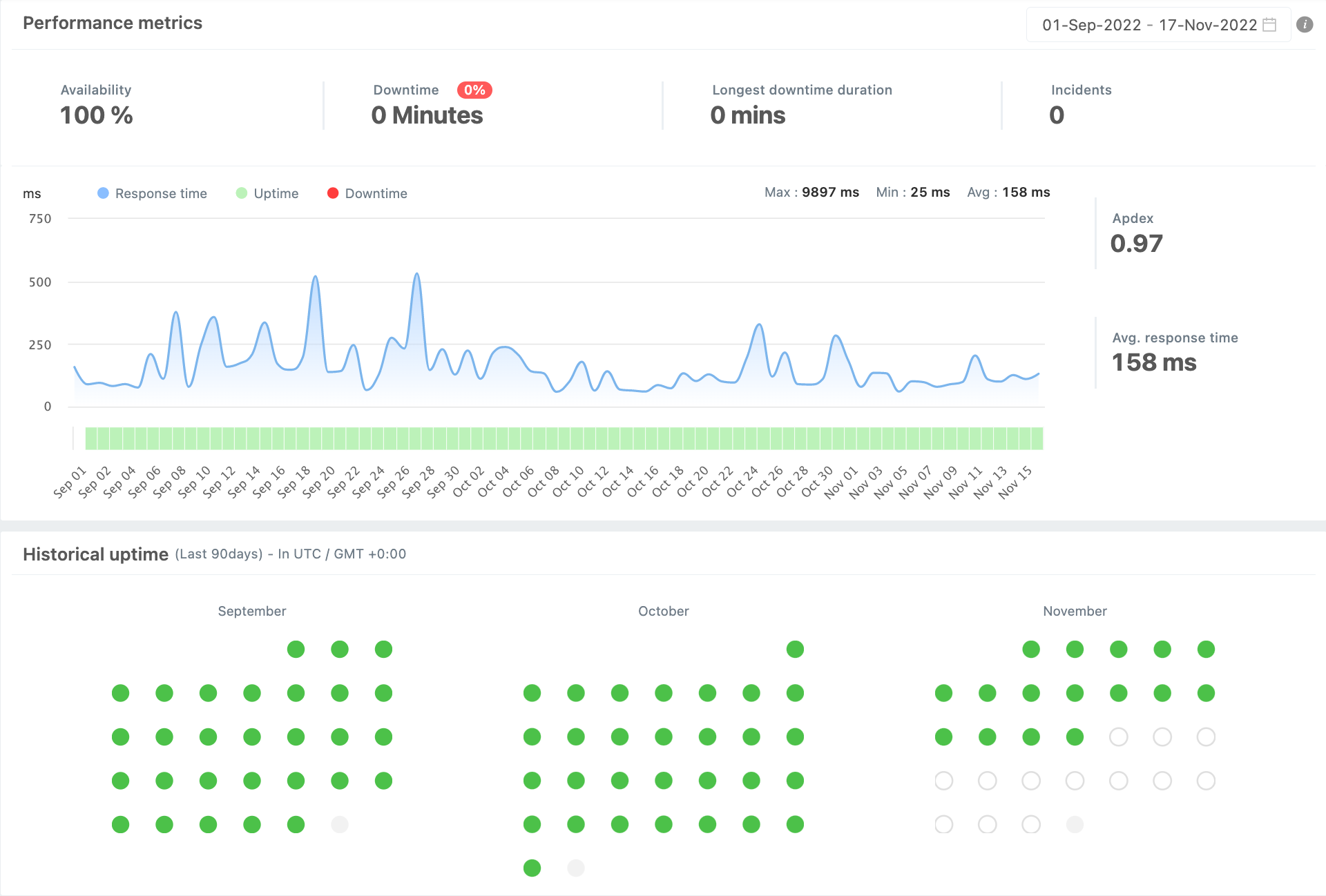1326x896 pixels.
Task: Click the gray dot at end of September
Action: [x=339, y=824]
